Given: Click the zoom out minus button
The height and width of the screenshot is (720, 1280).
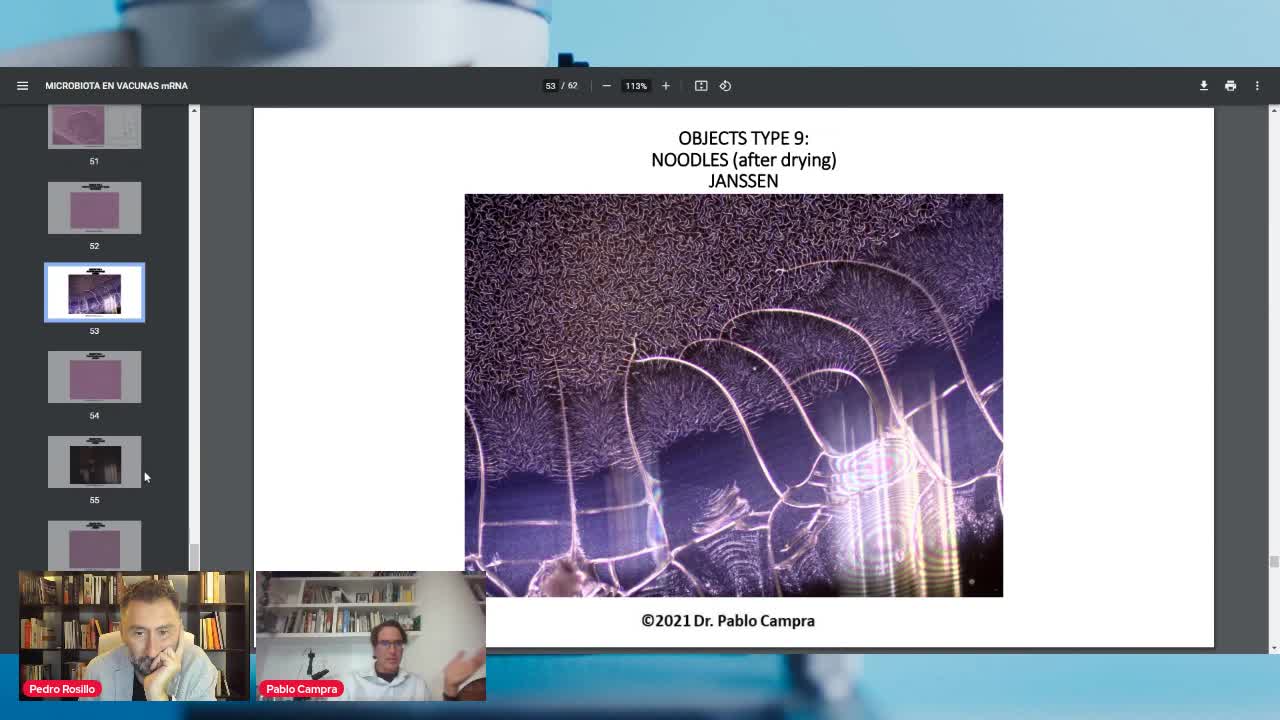Looking at the screenshot, I should click(x=606, y=86).
